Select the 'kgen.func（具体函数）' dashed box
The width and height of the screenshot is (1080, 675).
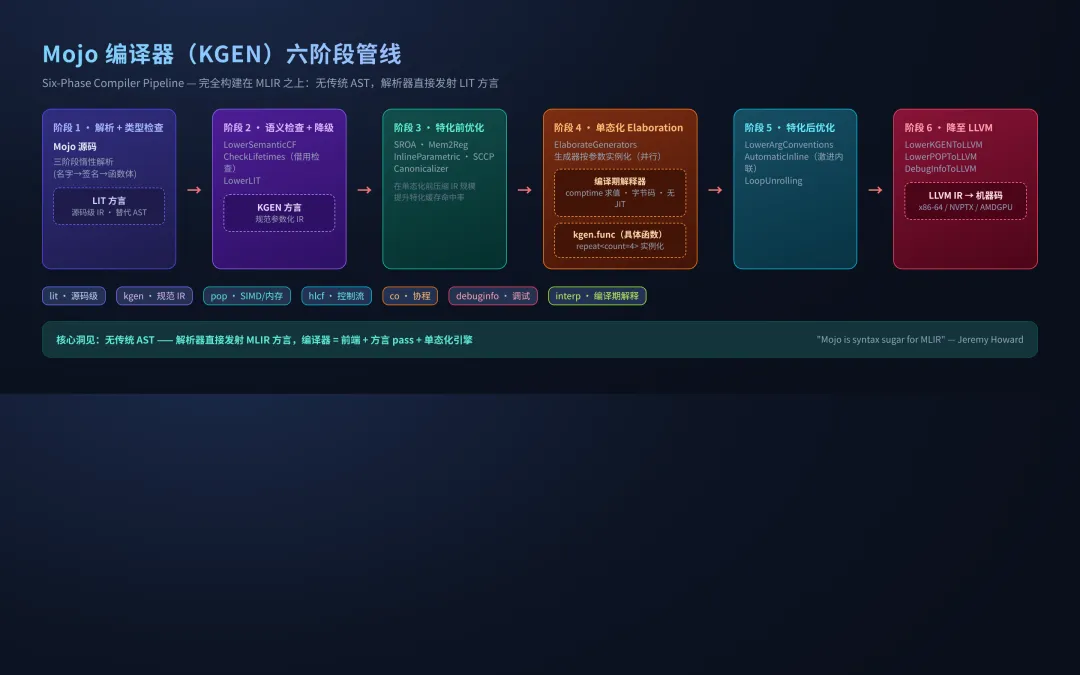pyautogui.click(x=620, y=240)
